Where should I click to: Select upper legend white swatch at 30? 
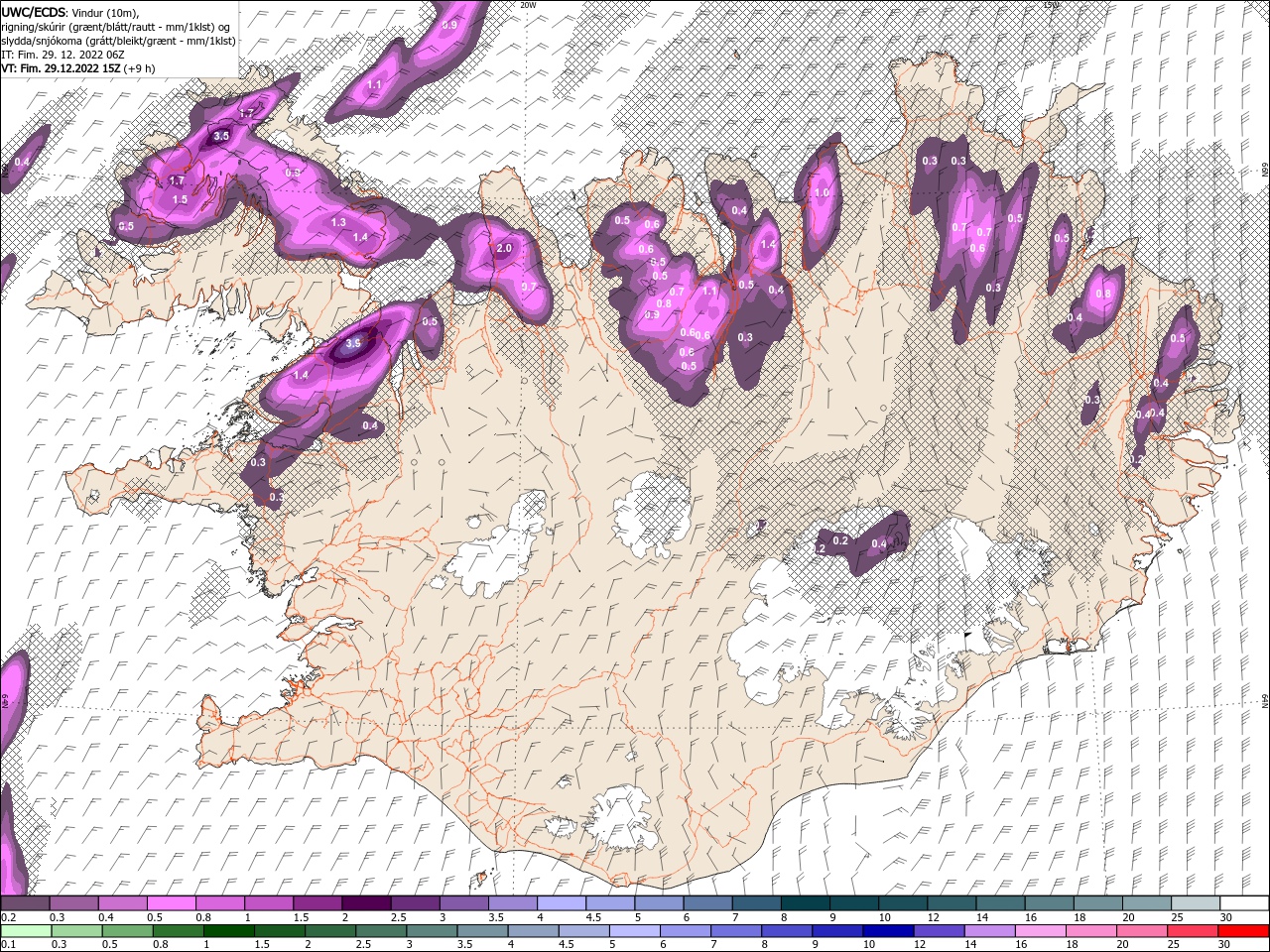1244,903
